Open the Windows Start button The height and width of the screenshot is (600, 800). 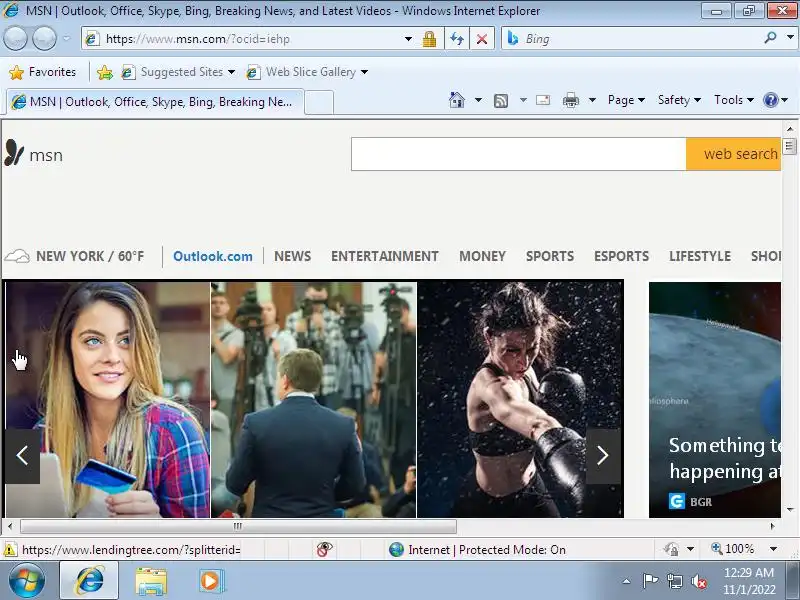click(26, 581)
